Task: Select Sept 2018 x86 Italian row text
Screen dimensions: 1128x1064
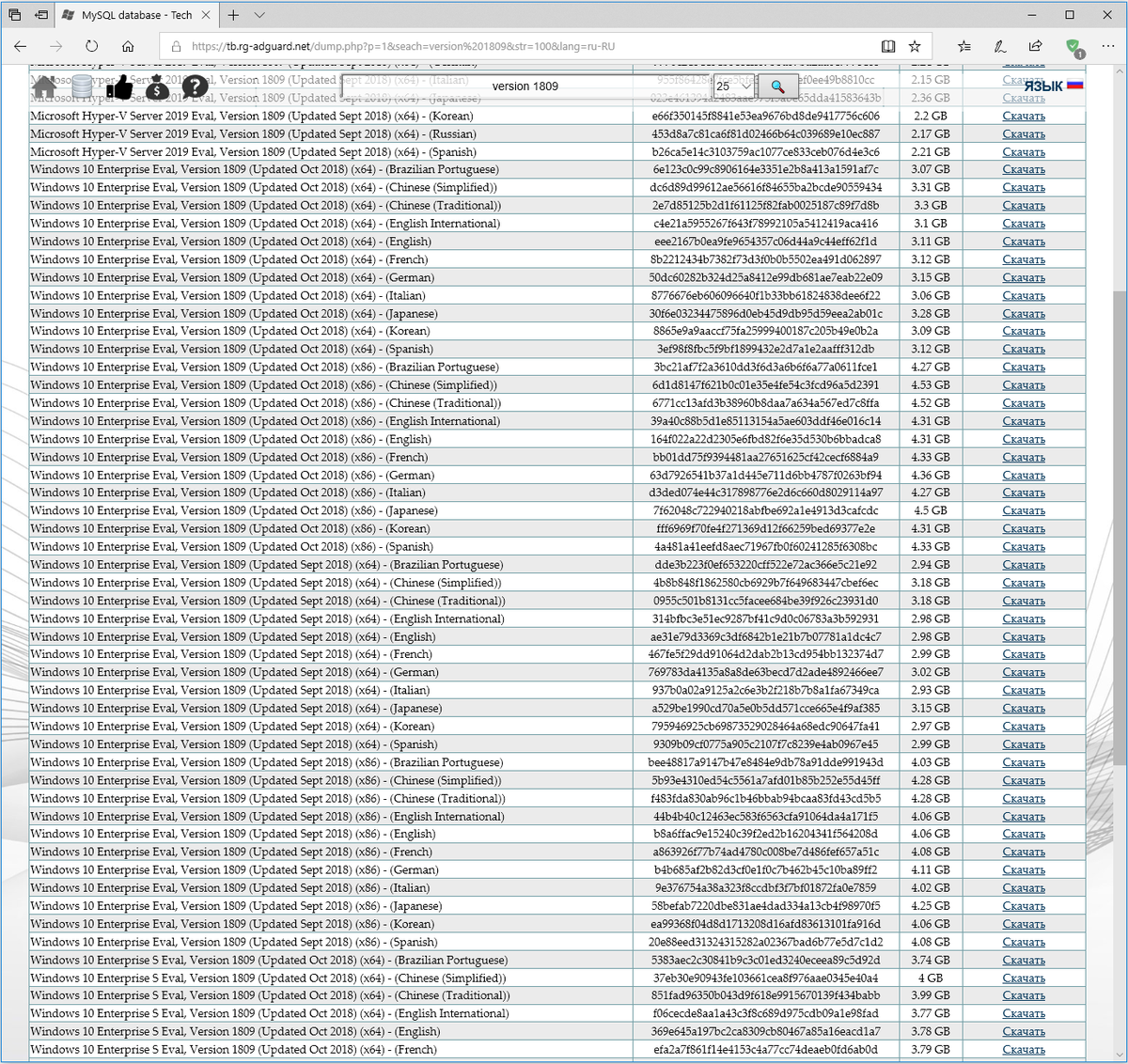Action: [229, 888]
